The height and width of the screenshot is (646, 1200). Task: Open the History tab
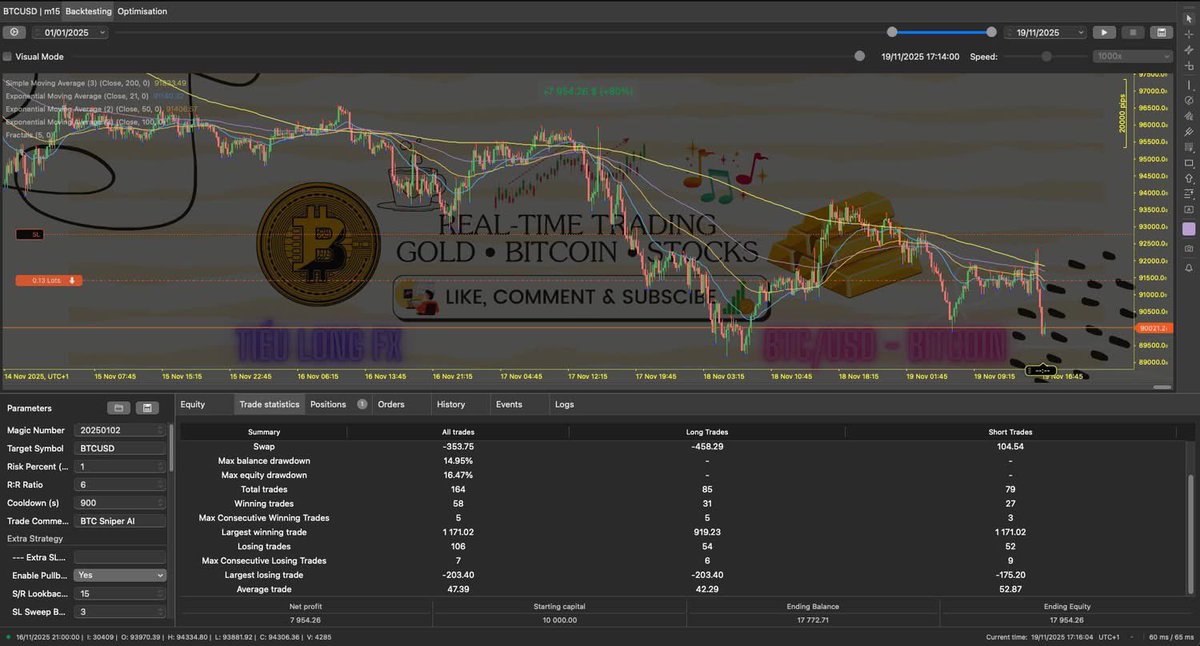[451, 405]
